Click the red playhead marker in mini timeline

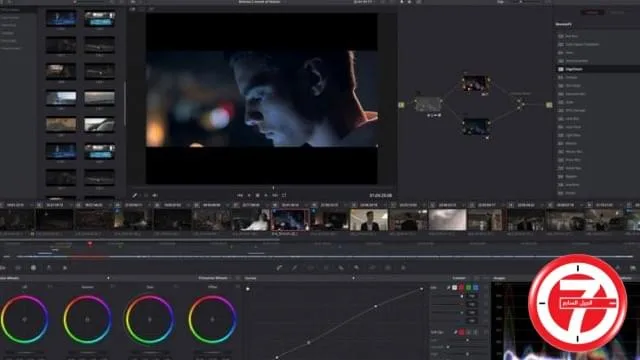90,244
